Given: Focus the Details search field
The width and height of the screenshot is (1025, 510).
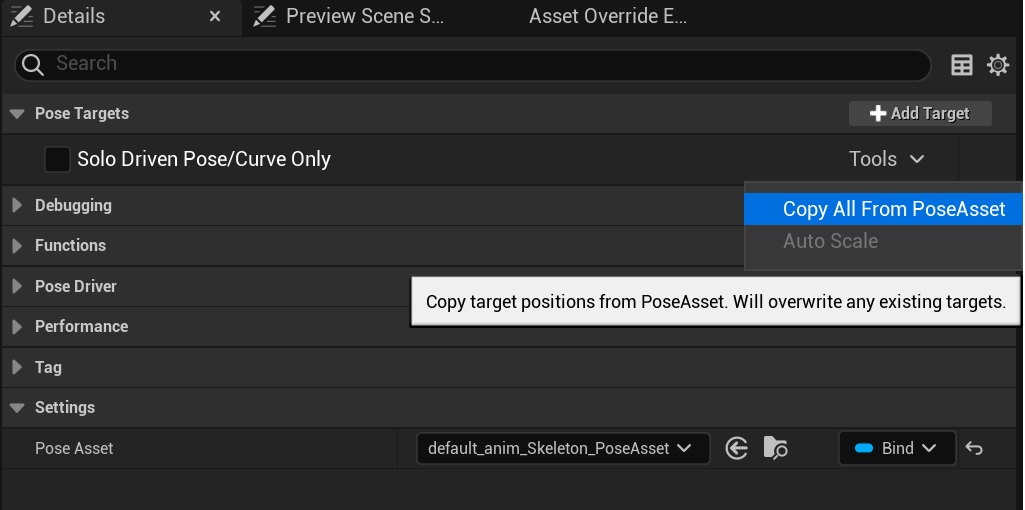Looking at the screenshot, I should pyautogui.click(x=480, y=64).
